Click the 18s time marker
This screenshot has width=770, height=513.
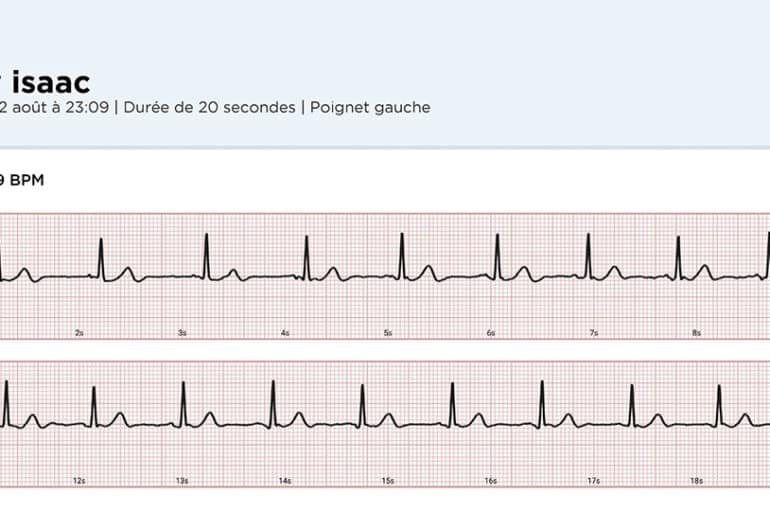click(x=696, y=481)
